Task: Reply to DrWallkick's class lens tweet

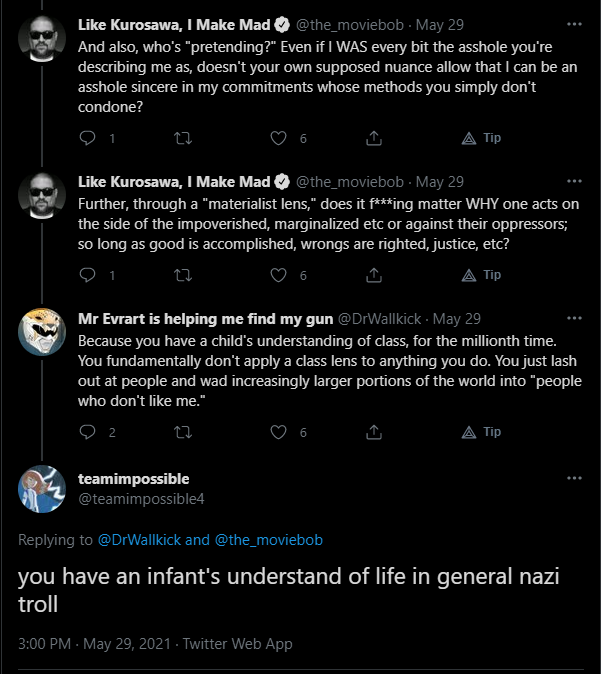Action: pos(87,432)
